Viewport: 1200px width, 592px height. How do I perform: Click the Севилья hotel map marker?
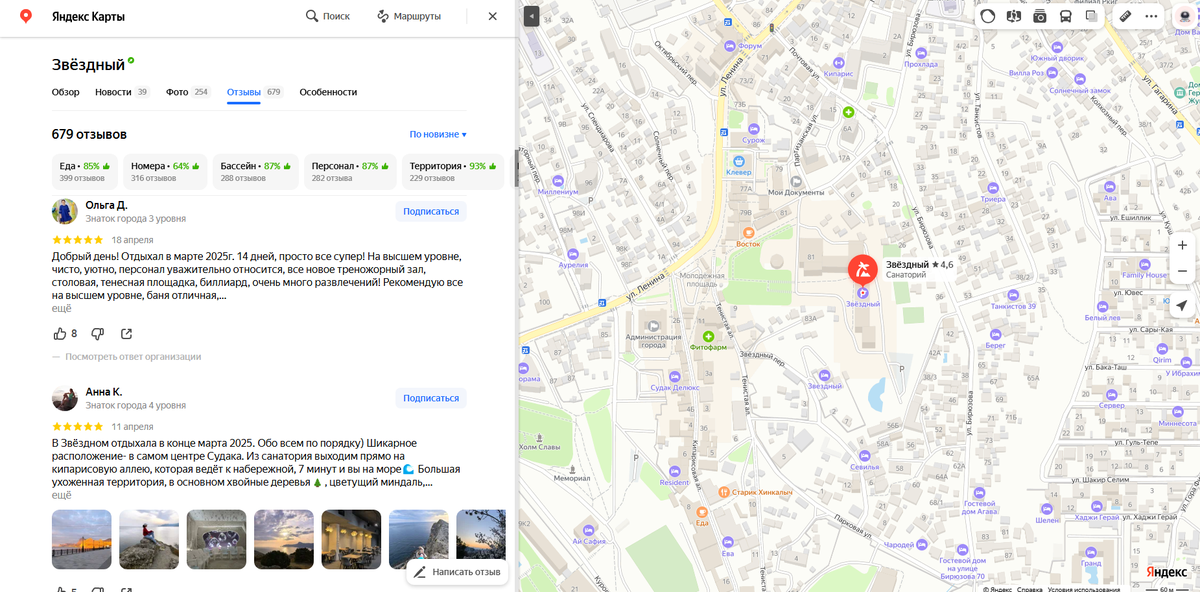tap(864, 457)
